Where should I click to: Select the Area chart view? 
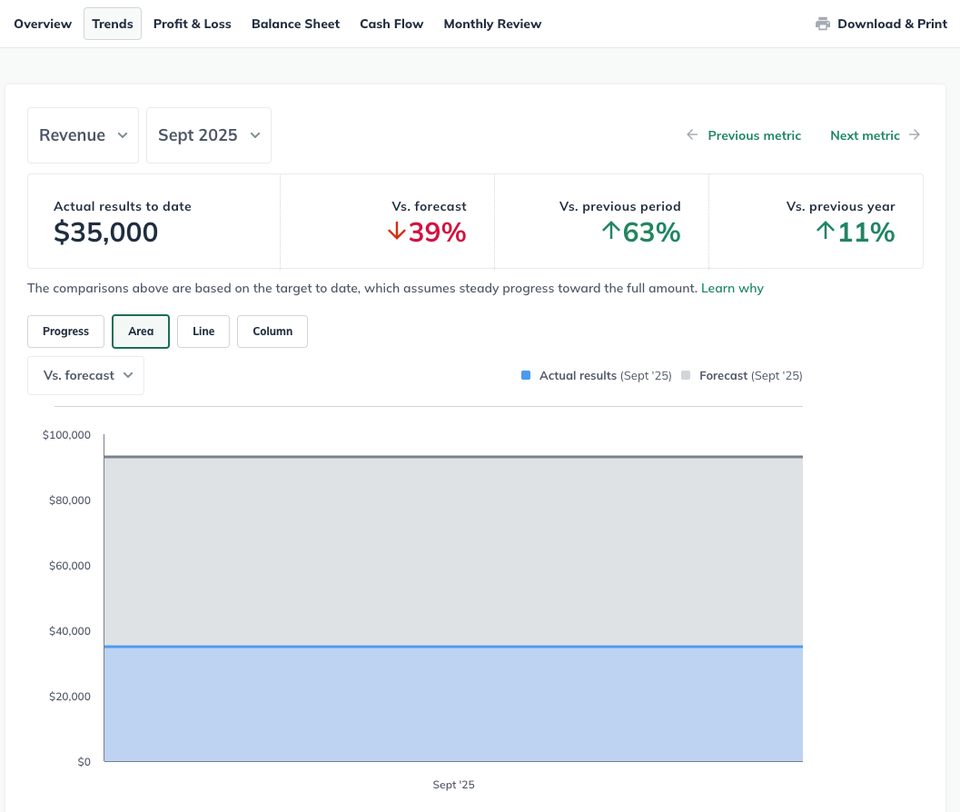pos(141,331)
